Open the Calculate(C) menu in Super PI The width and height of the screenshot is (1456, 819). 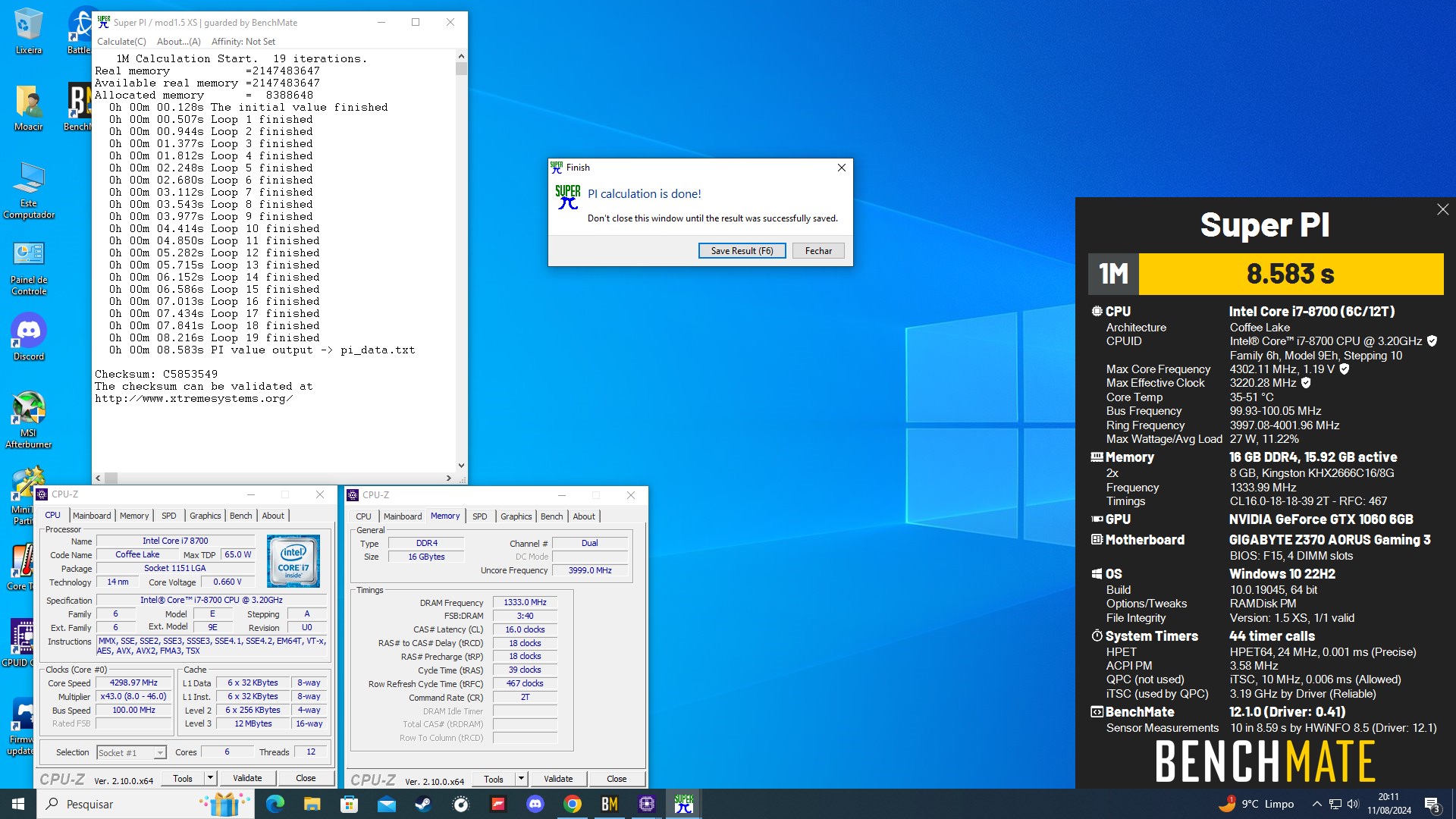click(121, 42)
